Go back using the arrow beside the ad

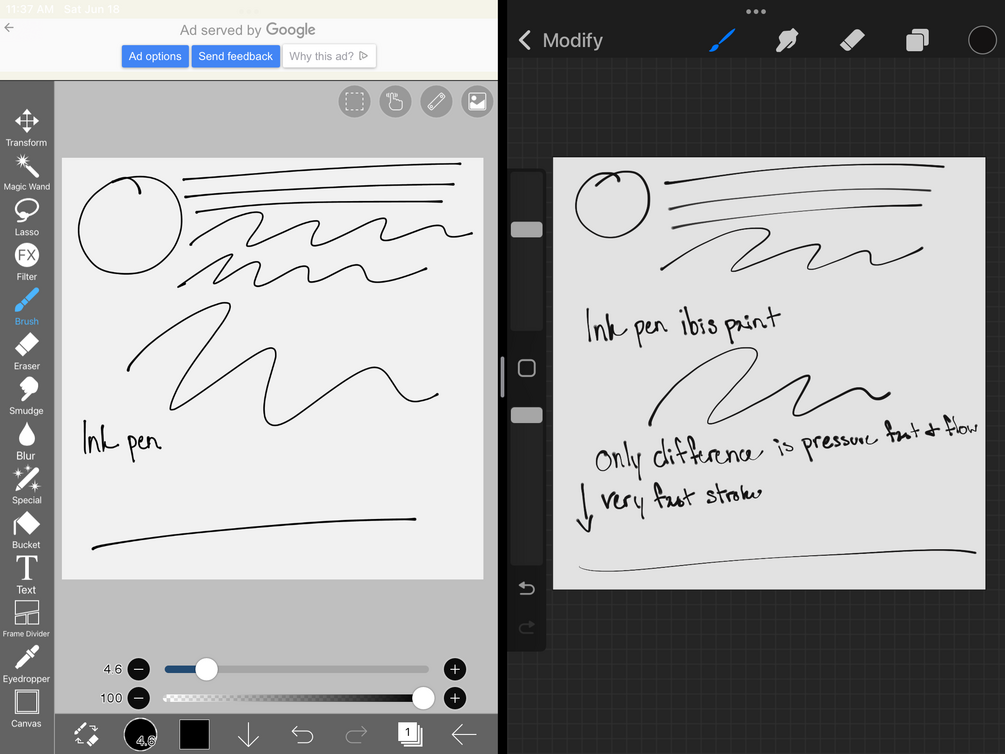(9, 28)
